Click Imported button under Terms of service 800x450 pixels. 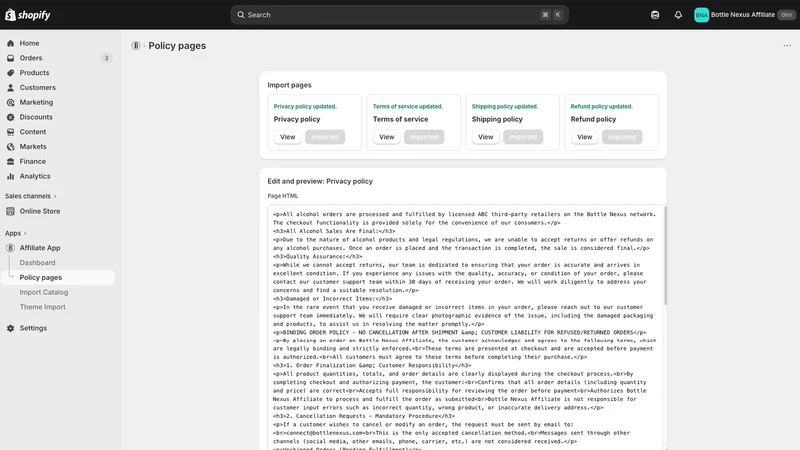[424, 137]
